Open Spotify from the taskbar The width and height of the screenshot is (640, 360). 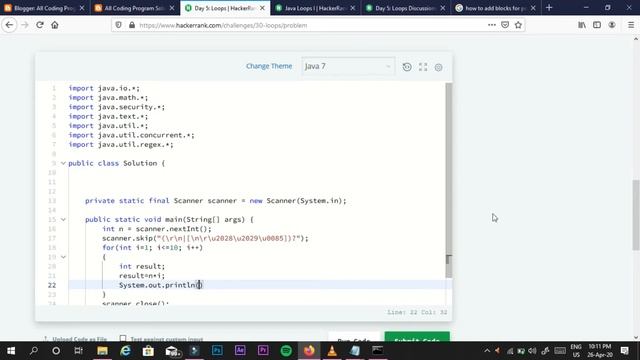(x=286, y=350)
